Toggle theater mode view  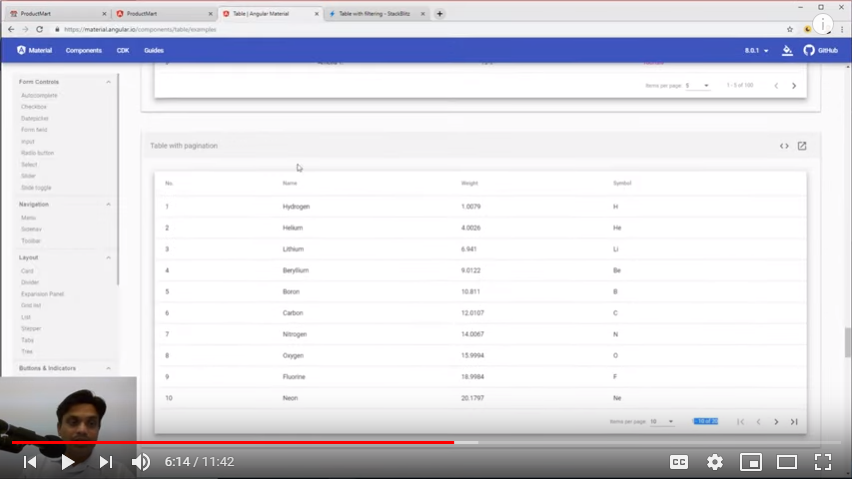point(787,462)
